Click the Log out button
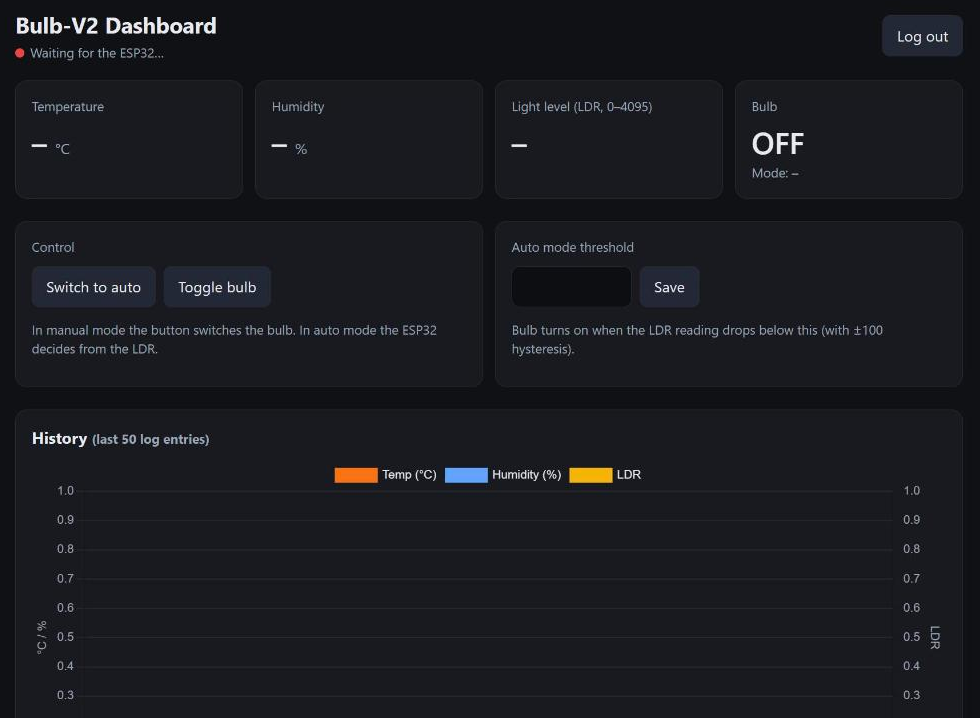980x718 pixels. [922, 36]
